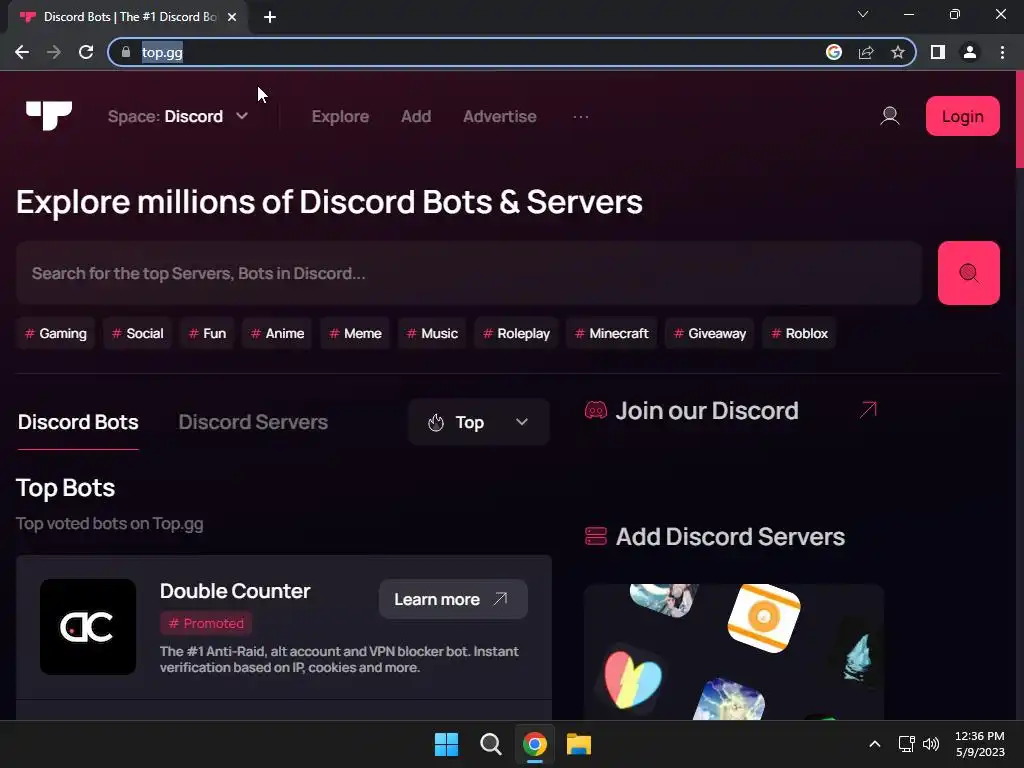The width and height of the screenshot is (1024, 768).
Task: Click the Add Discord Servers heading
Action: [x=730, y=536]
